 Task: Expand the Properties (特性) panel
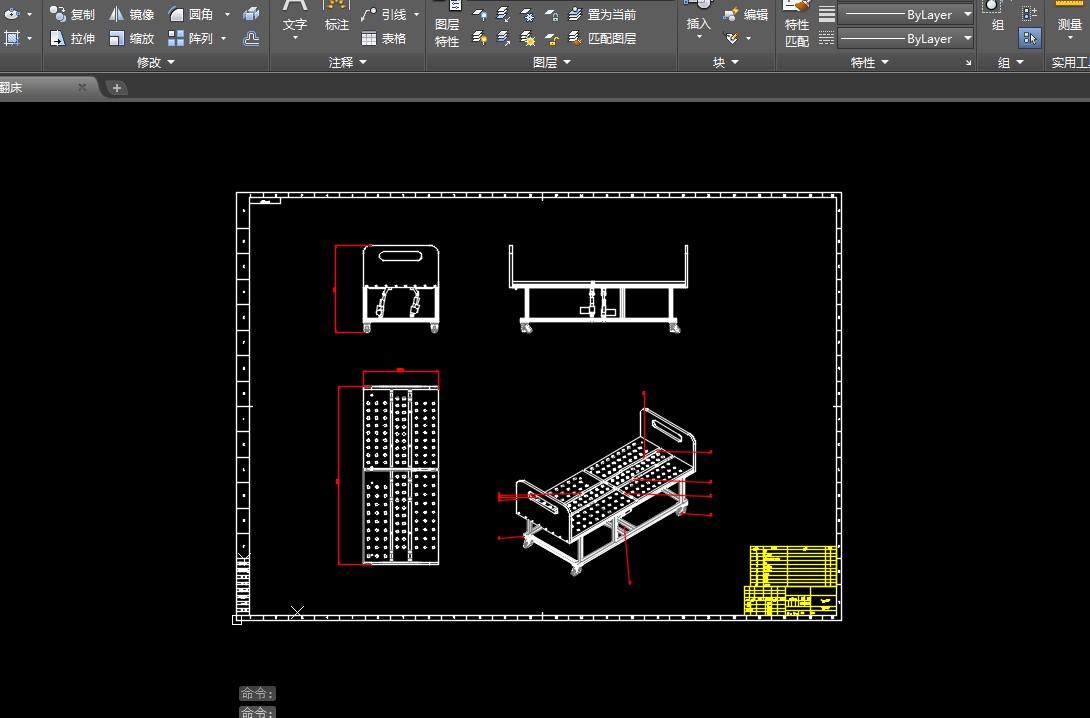[x=870, y=63]
